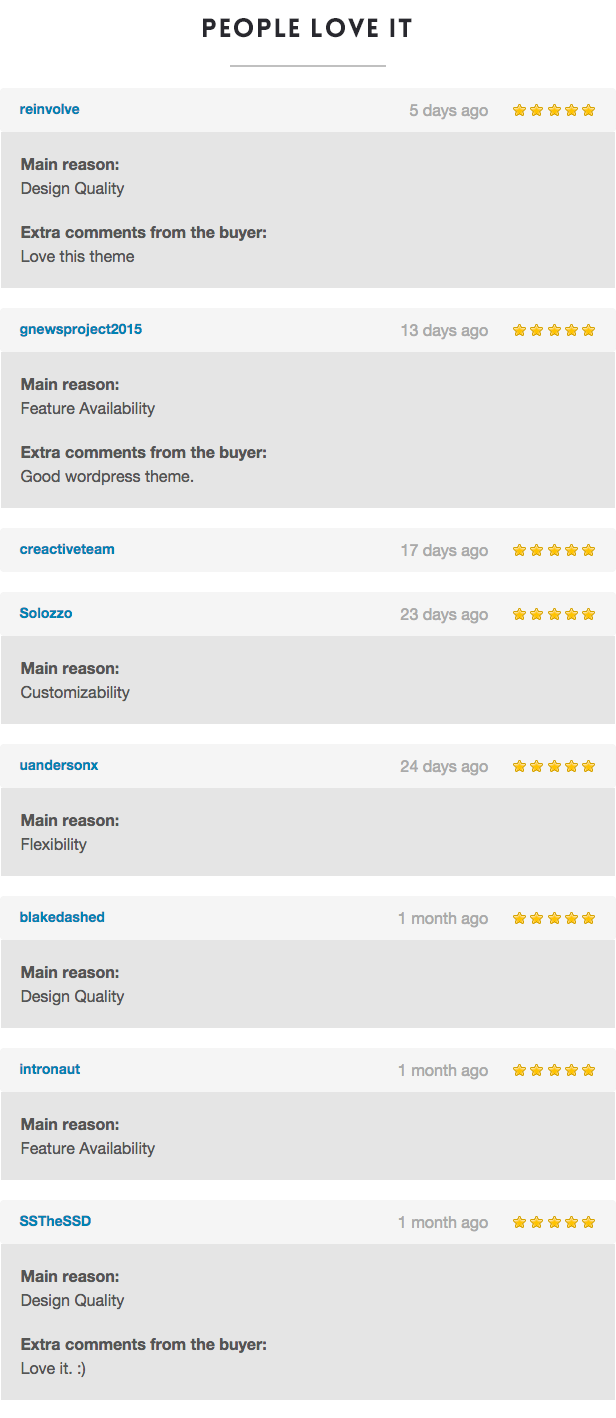Click the "13 days ago" timestamp
616x1418 pixels.
(445, 330)
